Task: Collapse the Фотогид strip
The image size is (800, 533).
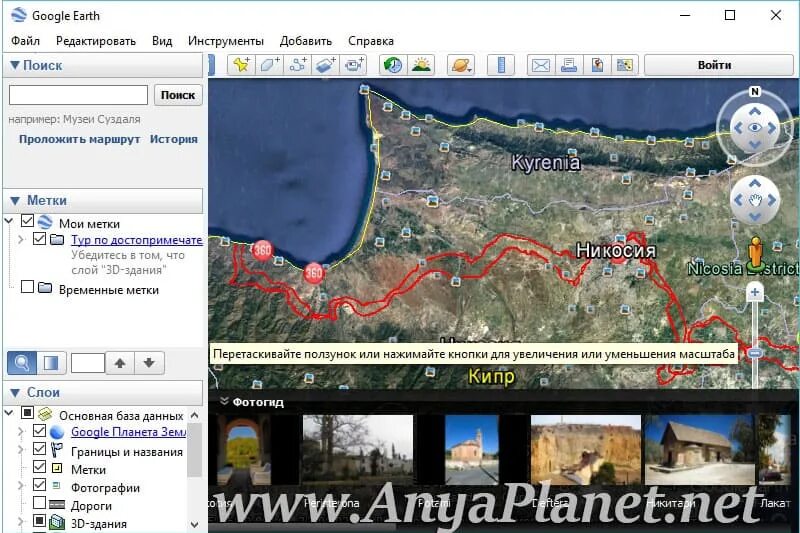Action: click(x=223, y=402)
